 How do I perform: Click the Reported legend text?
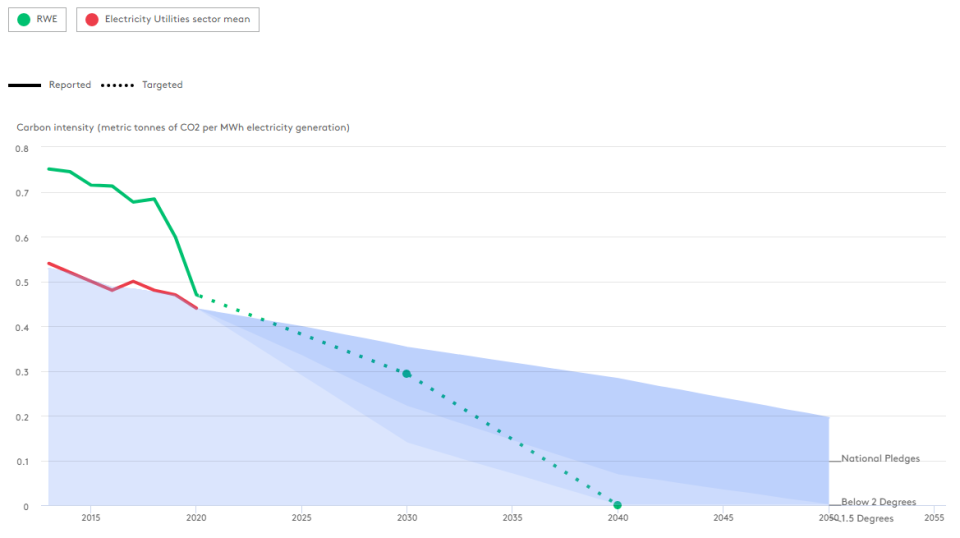[x=70, y=85]
